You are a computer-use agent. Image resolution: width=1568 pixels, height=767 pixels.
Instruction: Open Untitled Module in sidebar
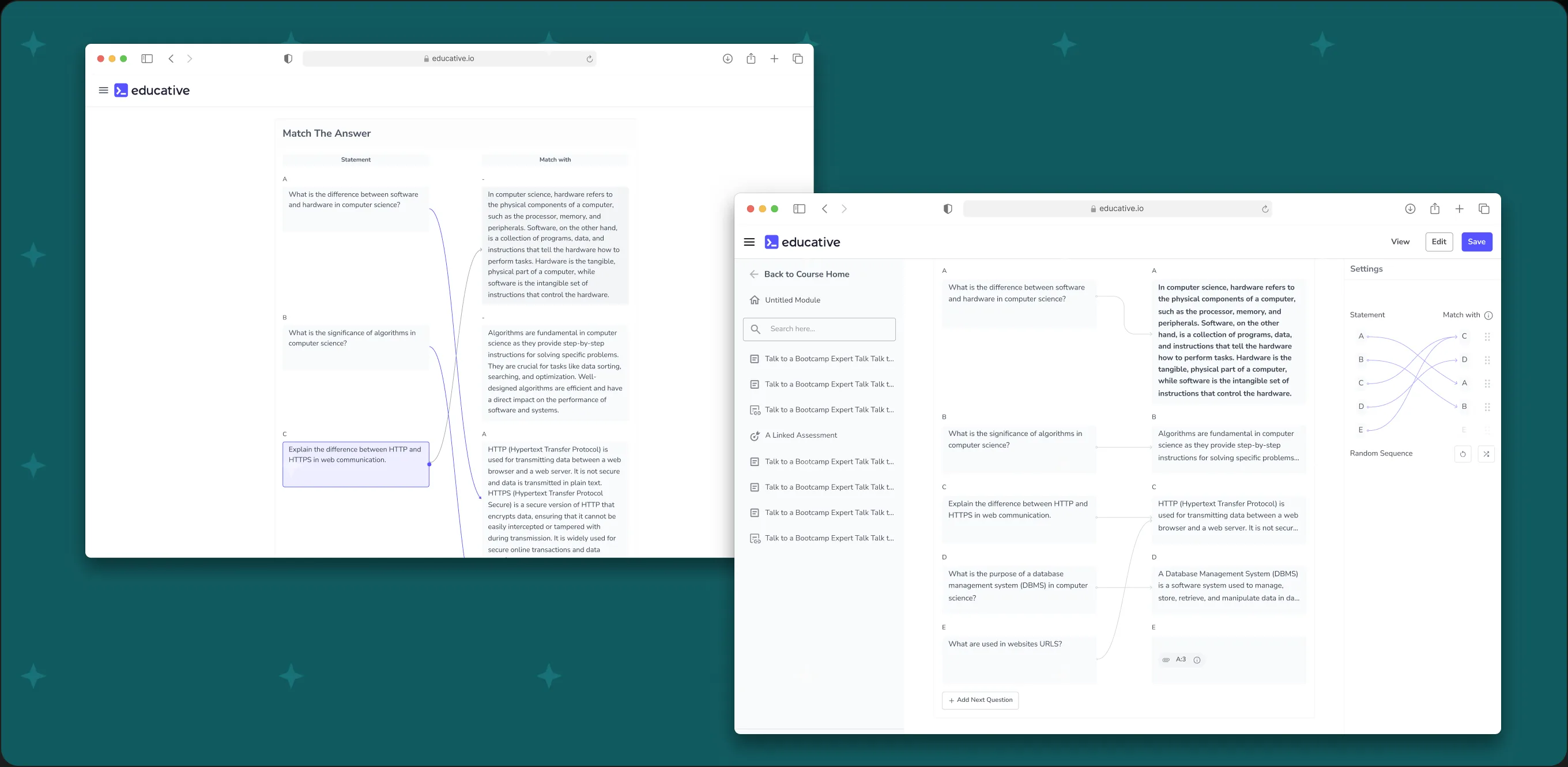(785, 300)
